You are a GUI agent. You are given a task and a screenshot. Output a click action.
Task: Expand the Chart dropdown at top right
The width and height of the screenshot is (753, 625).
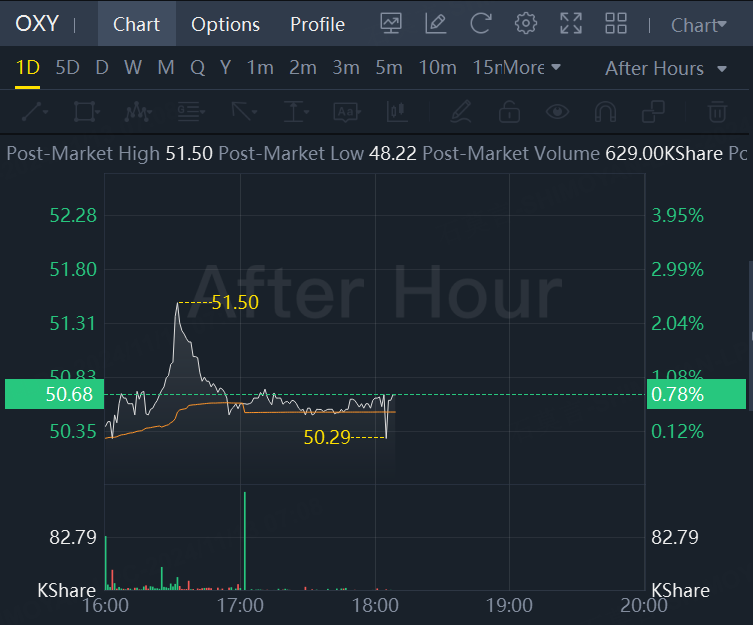[x=699, y=25]
